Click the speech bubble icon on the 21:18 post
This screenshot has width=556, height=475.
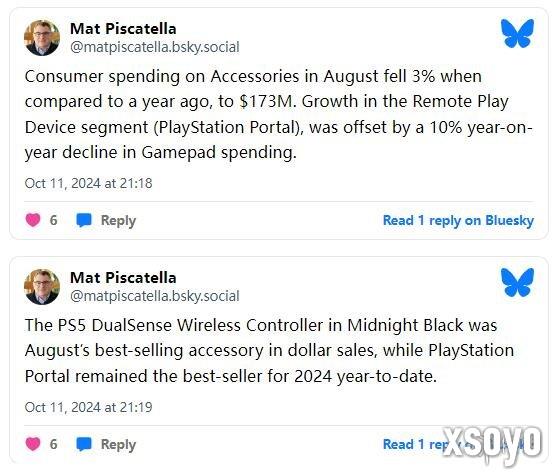pos(84,220)
